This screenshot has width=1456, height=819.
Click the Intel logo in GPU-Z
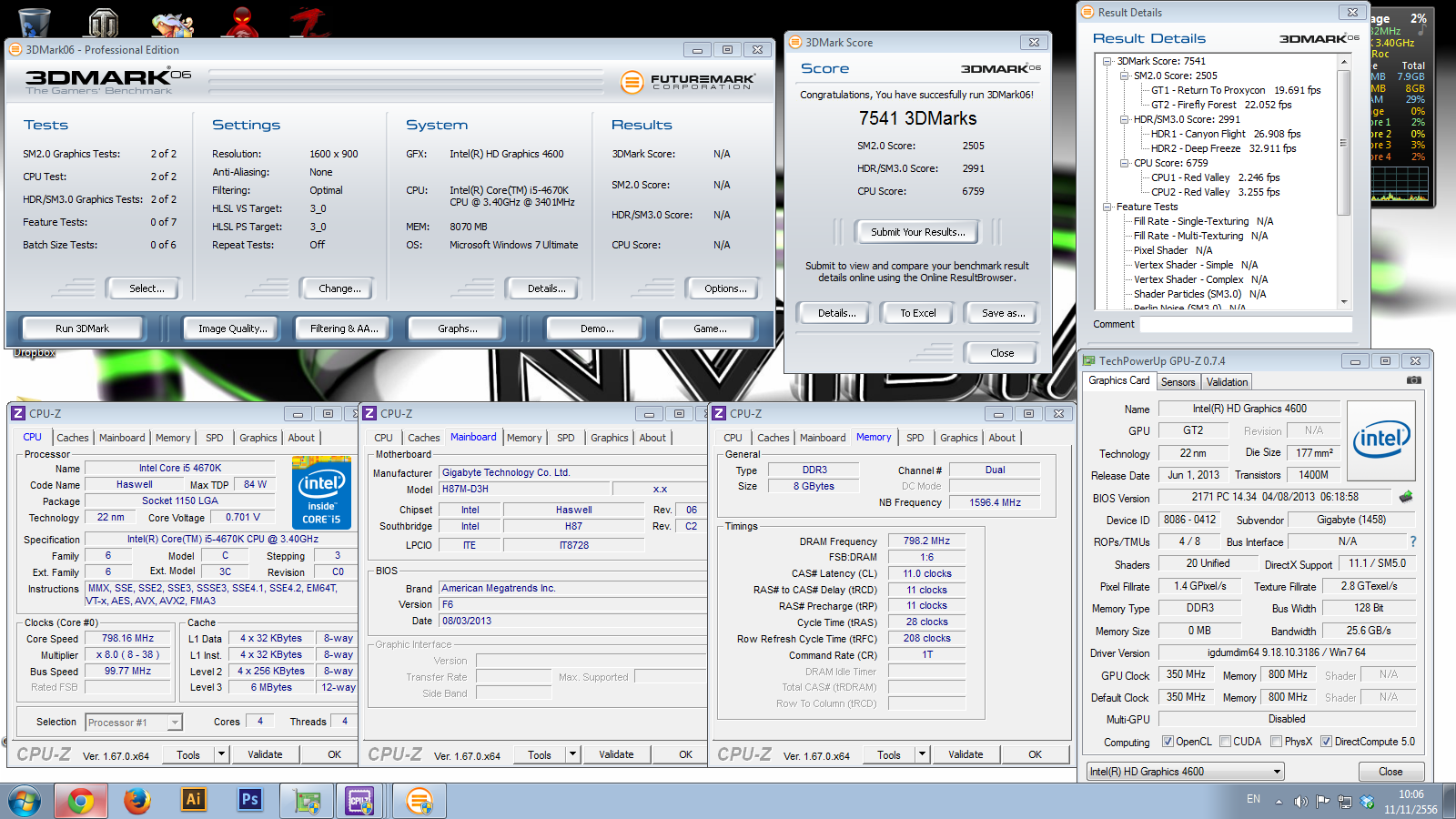click(1381, 441)
